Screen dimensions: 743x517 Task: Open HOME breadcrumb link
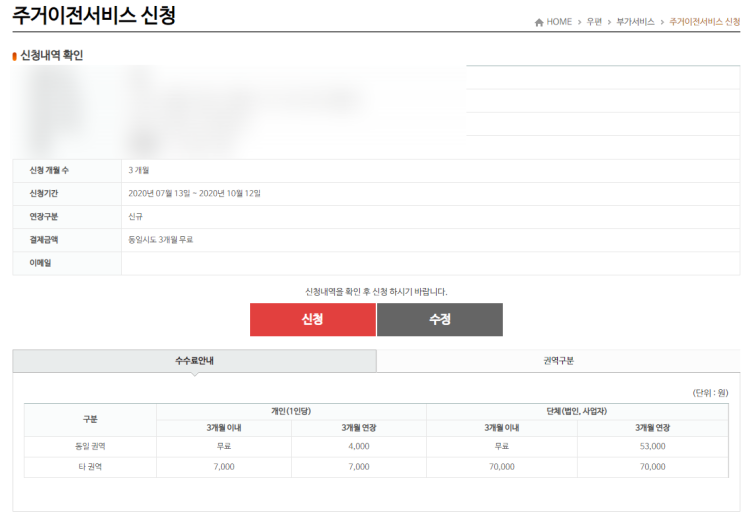559,22
